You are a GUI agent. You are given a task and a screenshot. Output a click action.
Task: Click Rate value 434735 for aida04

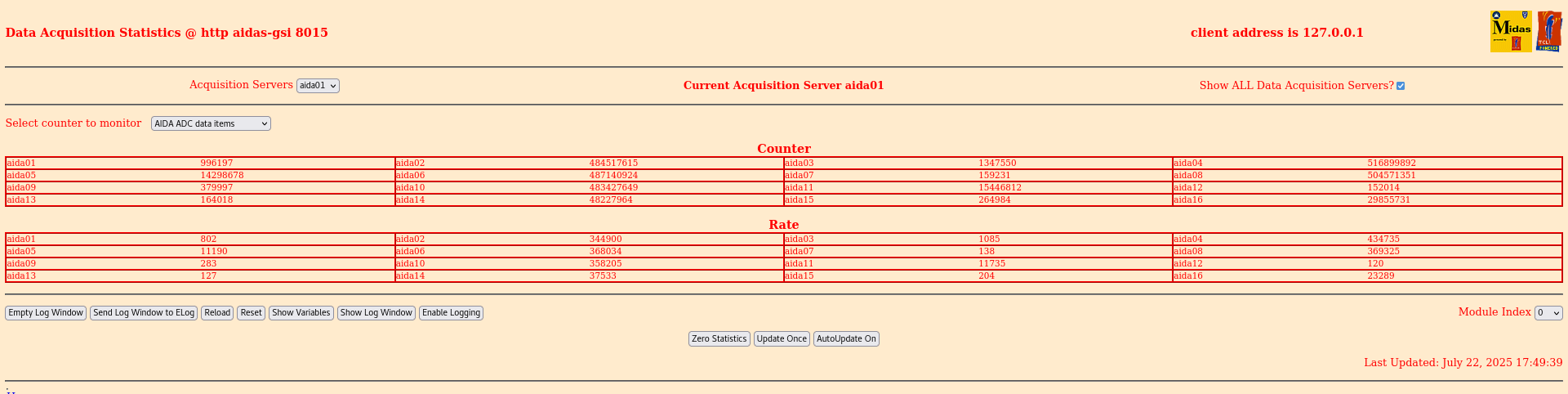coord(1383,240)
